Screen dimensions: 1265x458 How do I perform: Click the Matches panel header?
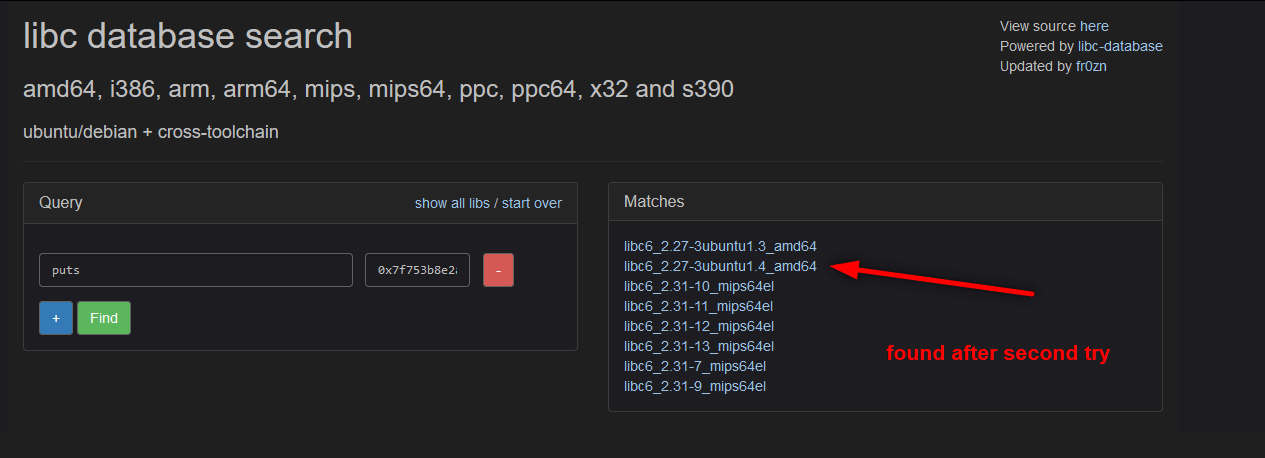click(x=885, y=202)
